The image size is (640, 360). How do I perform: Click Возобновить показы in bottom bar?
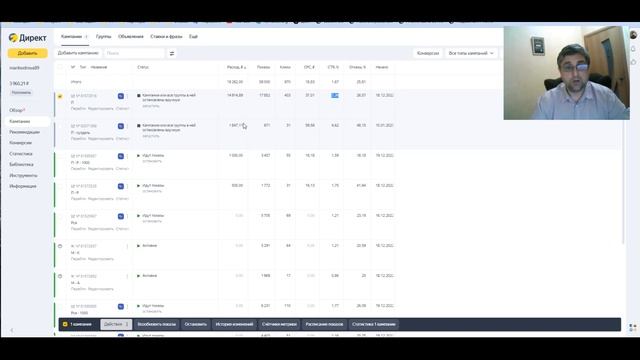(157, 324)
